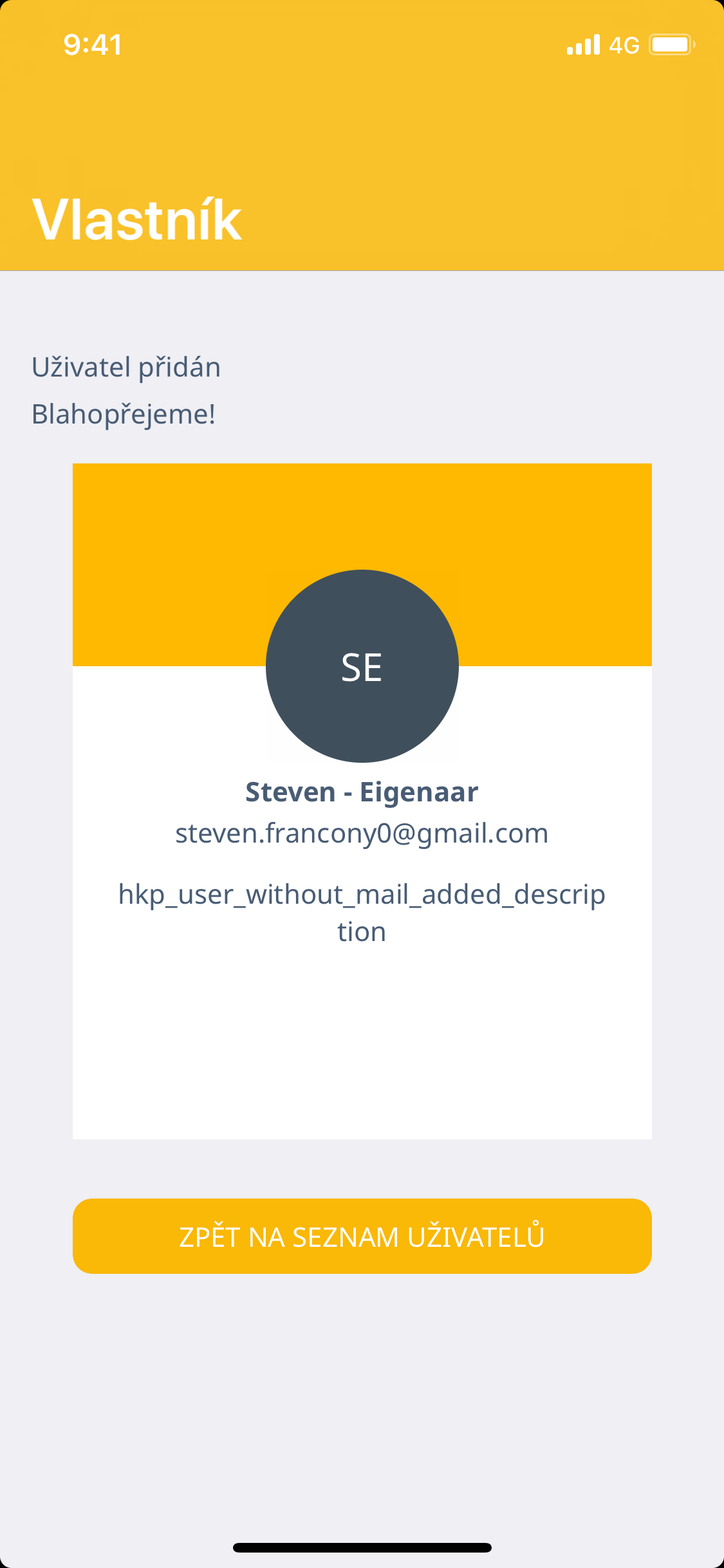Tap gray space above Uživatel přidán text

(362, 309)
